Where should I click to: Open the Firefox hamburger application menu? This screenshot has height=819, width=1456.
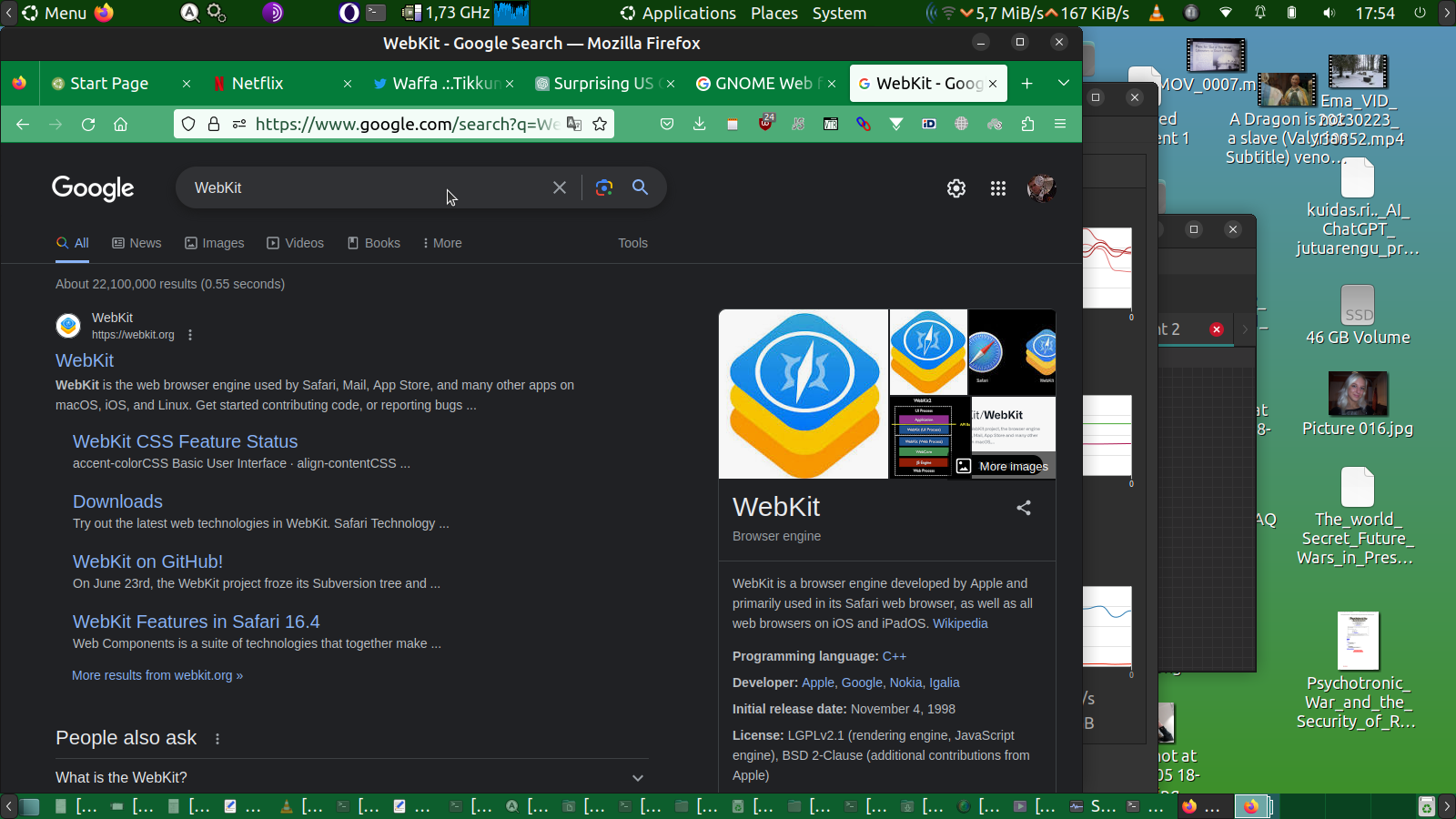click(x=1060, y=124)
